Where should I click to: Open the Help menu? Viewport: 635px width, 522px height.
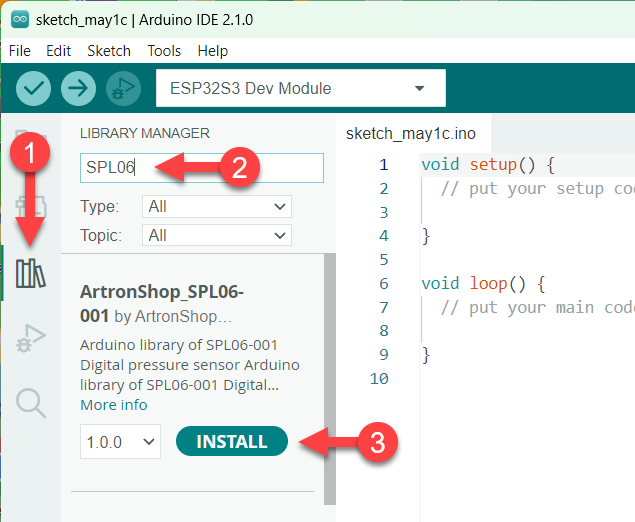[x=213, y=51]
